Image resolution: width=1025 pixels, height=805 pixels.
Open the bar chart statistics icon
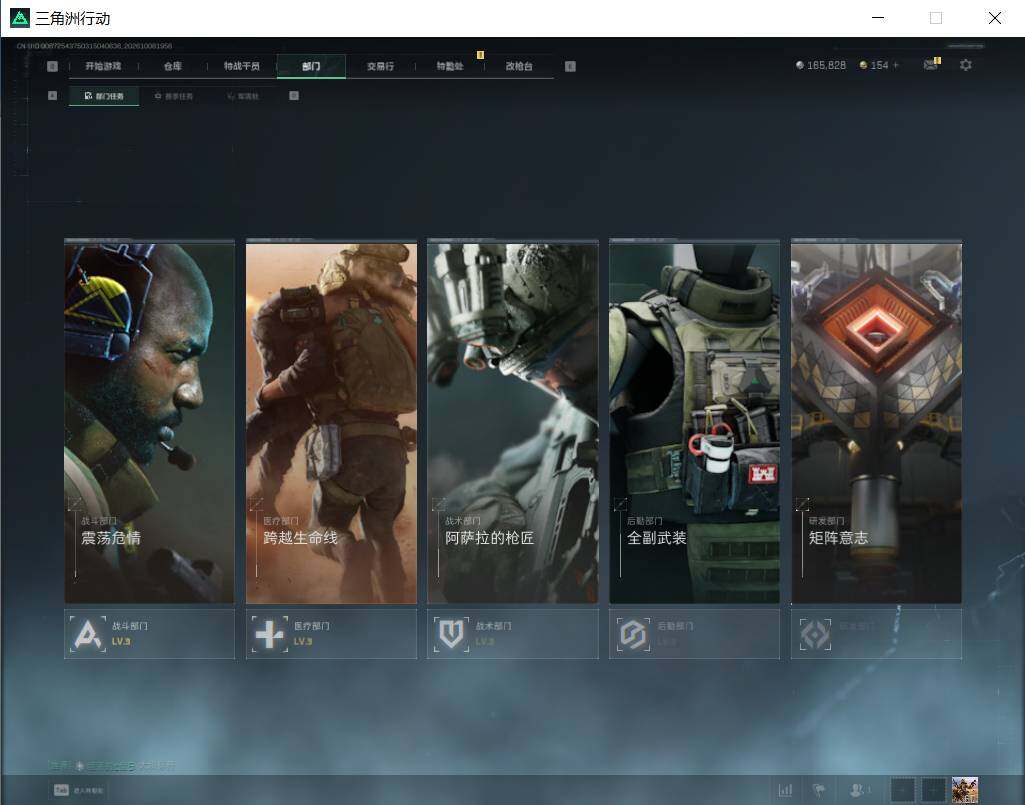click(x=785, y=790)
